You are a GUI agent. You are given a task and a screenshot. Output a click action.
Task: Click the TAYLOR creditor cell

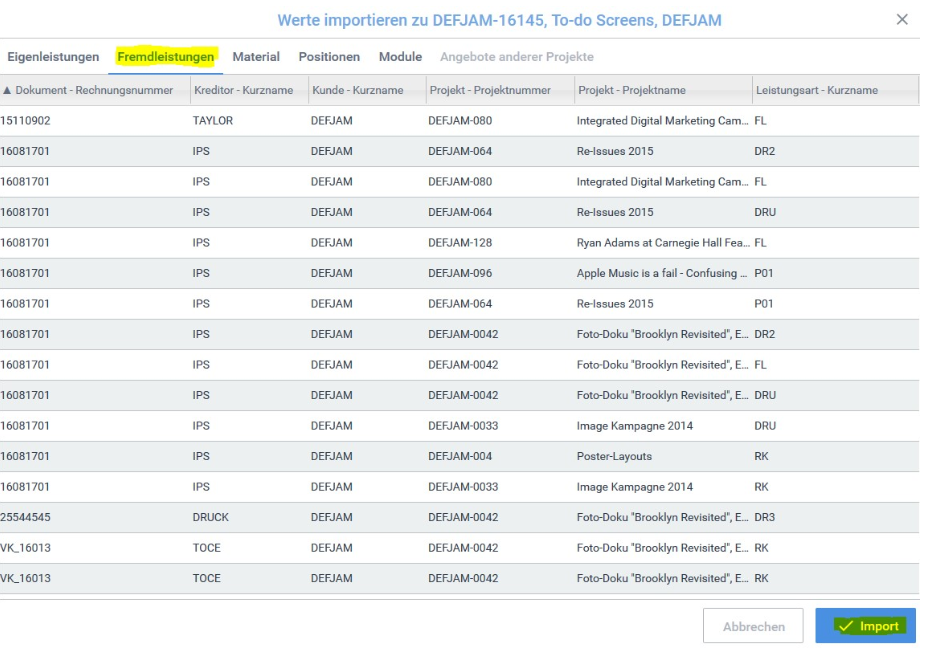[213, 121]
